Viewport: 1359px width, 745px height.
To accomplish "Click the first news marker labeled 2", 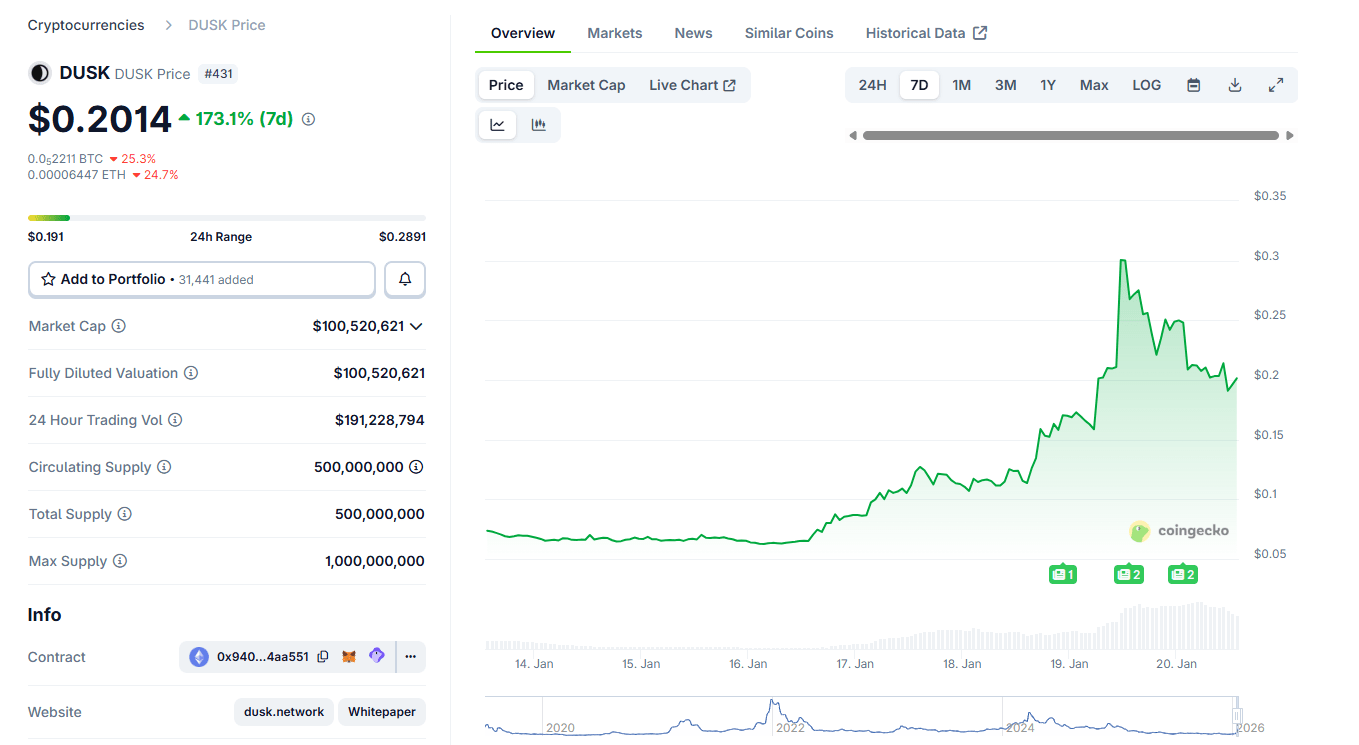I will [x=1129, y=574].
